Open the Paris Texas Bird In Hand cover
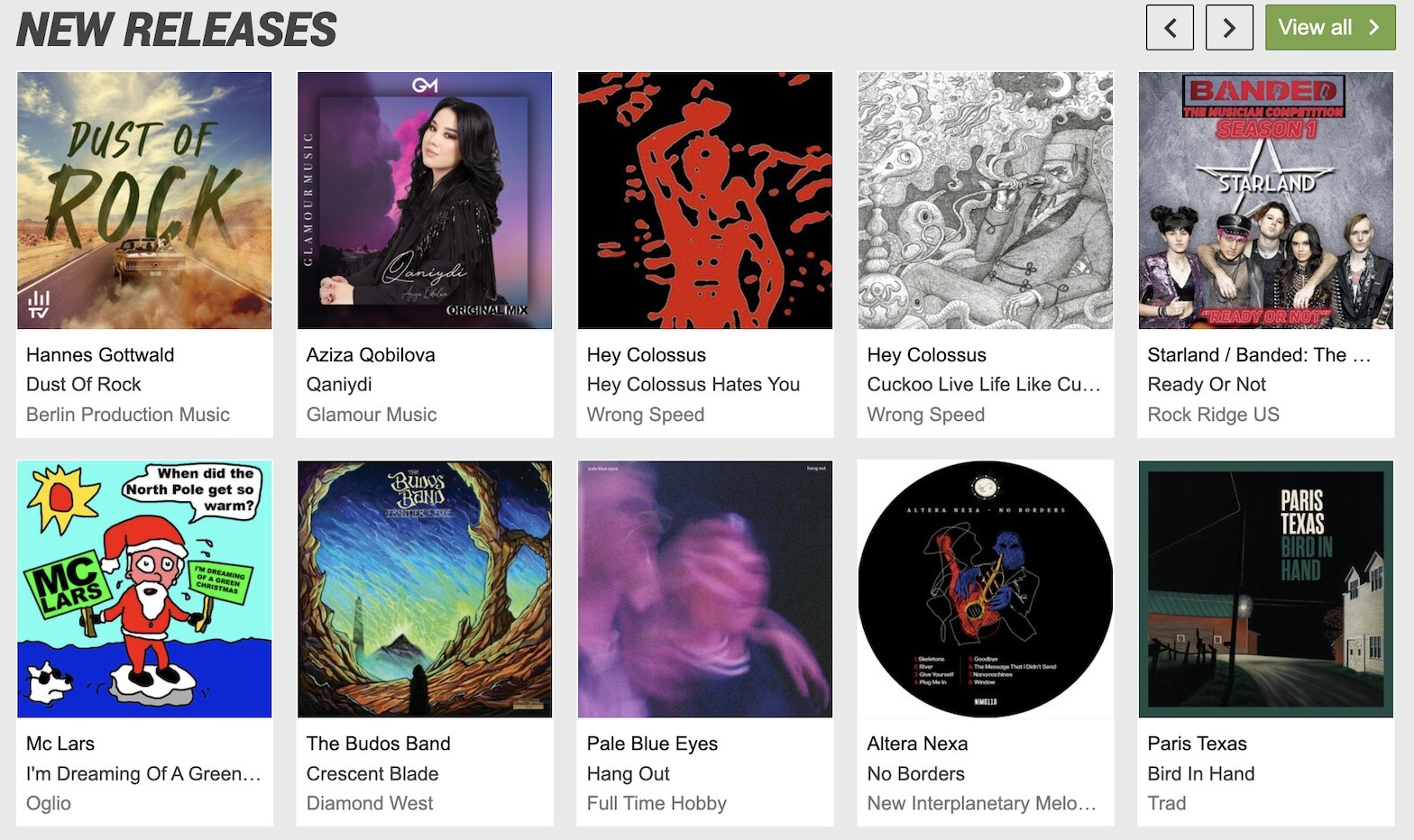This screenshot has height=840, width=1414. pyautogui.click(x=1266, y=589)
